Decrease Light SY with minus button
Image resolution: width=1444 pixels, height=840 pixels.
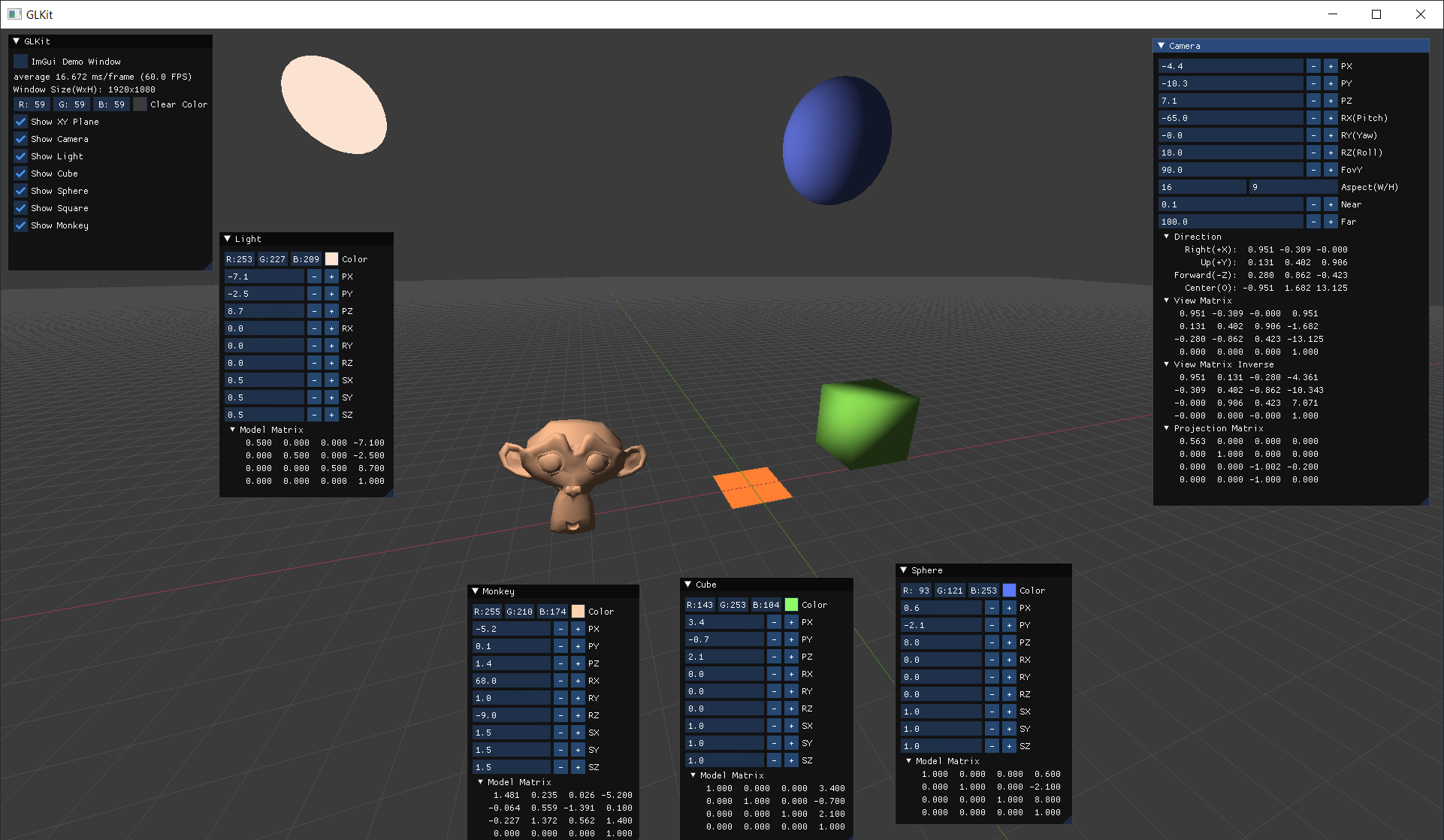314,397
